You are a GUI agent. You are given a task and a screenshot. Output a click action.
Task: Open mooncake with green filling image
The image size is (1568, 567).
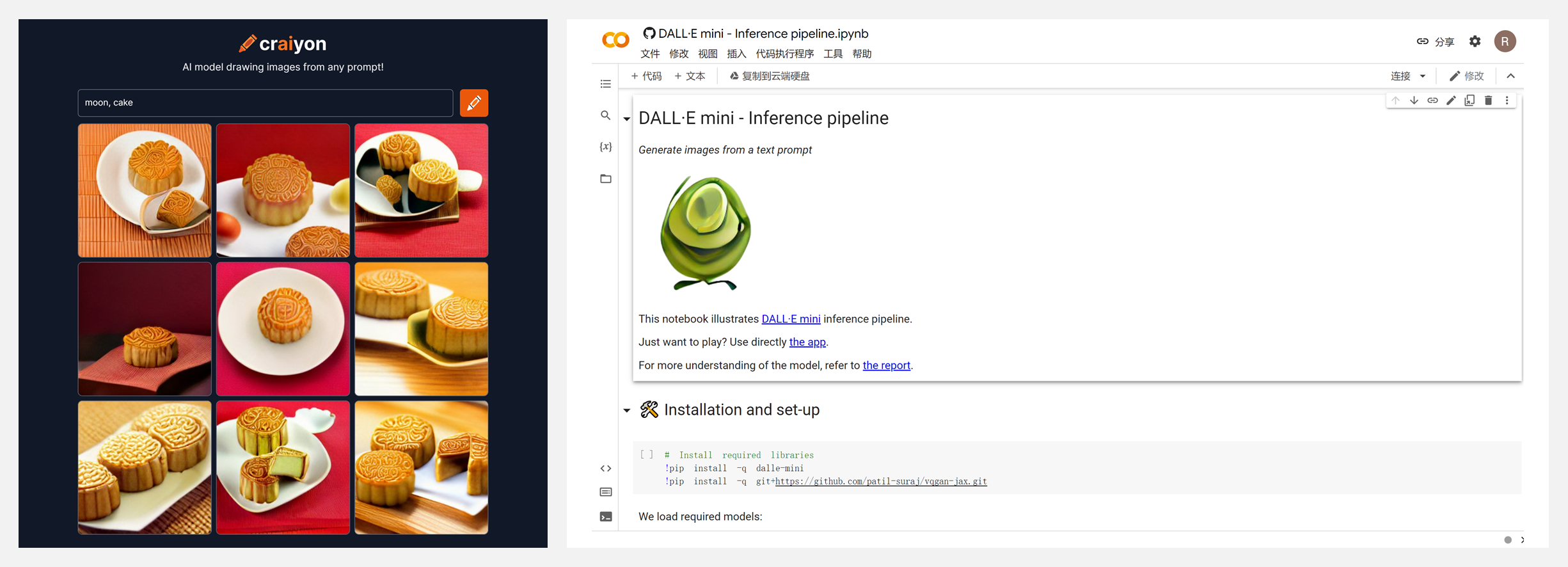pos(283,468)
